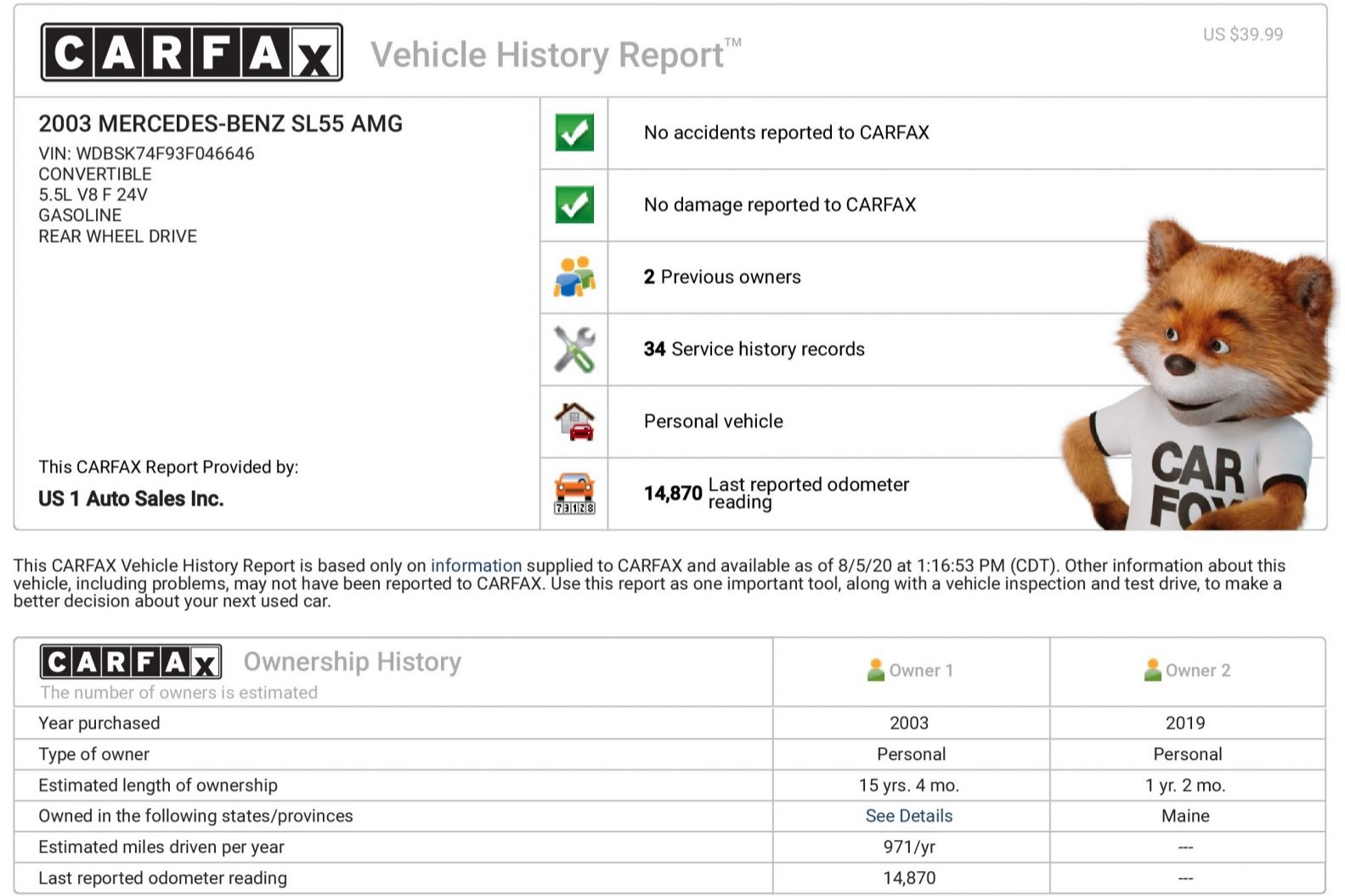Image resolution: width=1345 pixels, height=896 pixels.
Task: Click the CARFAX logo beside Ownership History
Action: click(x=131, y=662)
